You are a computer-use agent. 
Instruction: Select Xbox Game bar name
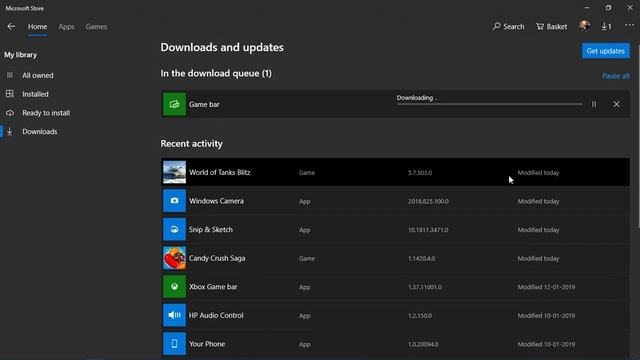213,287
